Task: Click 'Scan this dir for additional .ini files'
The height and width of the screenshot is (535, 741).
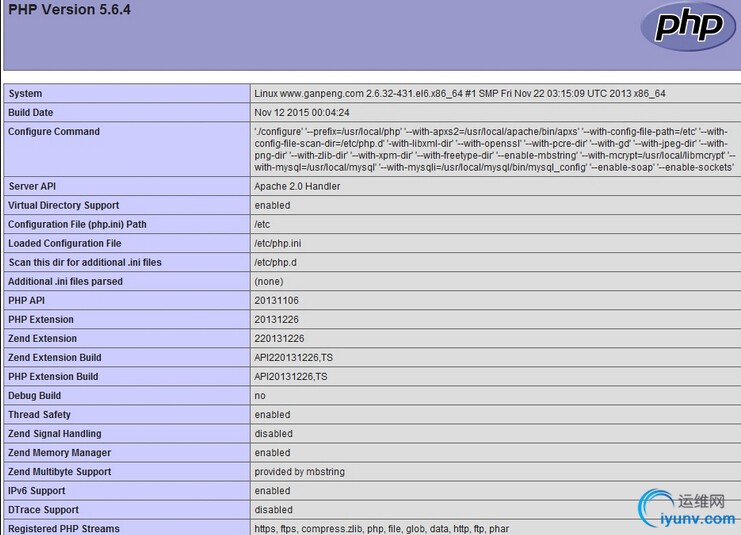Action: point(85,262)
